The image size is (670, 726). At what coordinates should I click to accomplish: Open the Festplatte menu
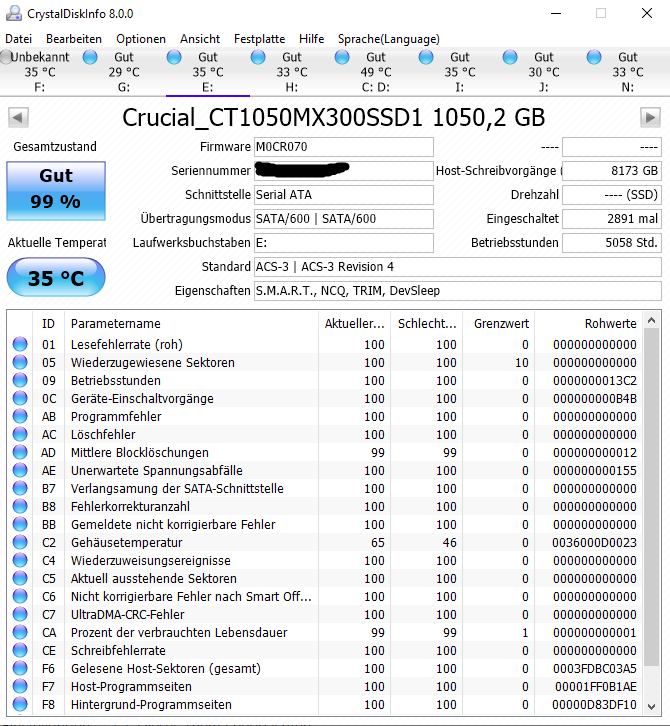click(259, 39)
